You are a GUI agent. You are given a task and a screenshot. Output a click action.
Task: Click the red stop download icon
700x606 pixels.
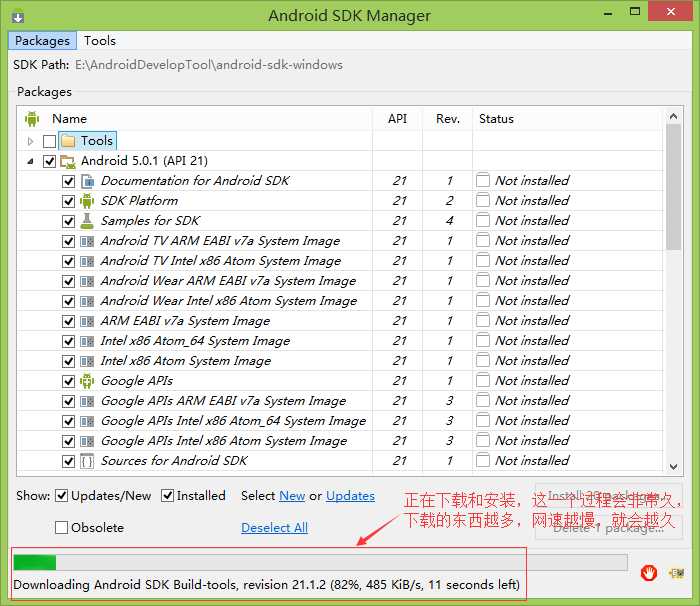(648, 572)
